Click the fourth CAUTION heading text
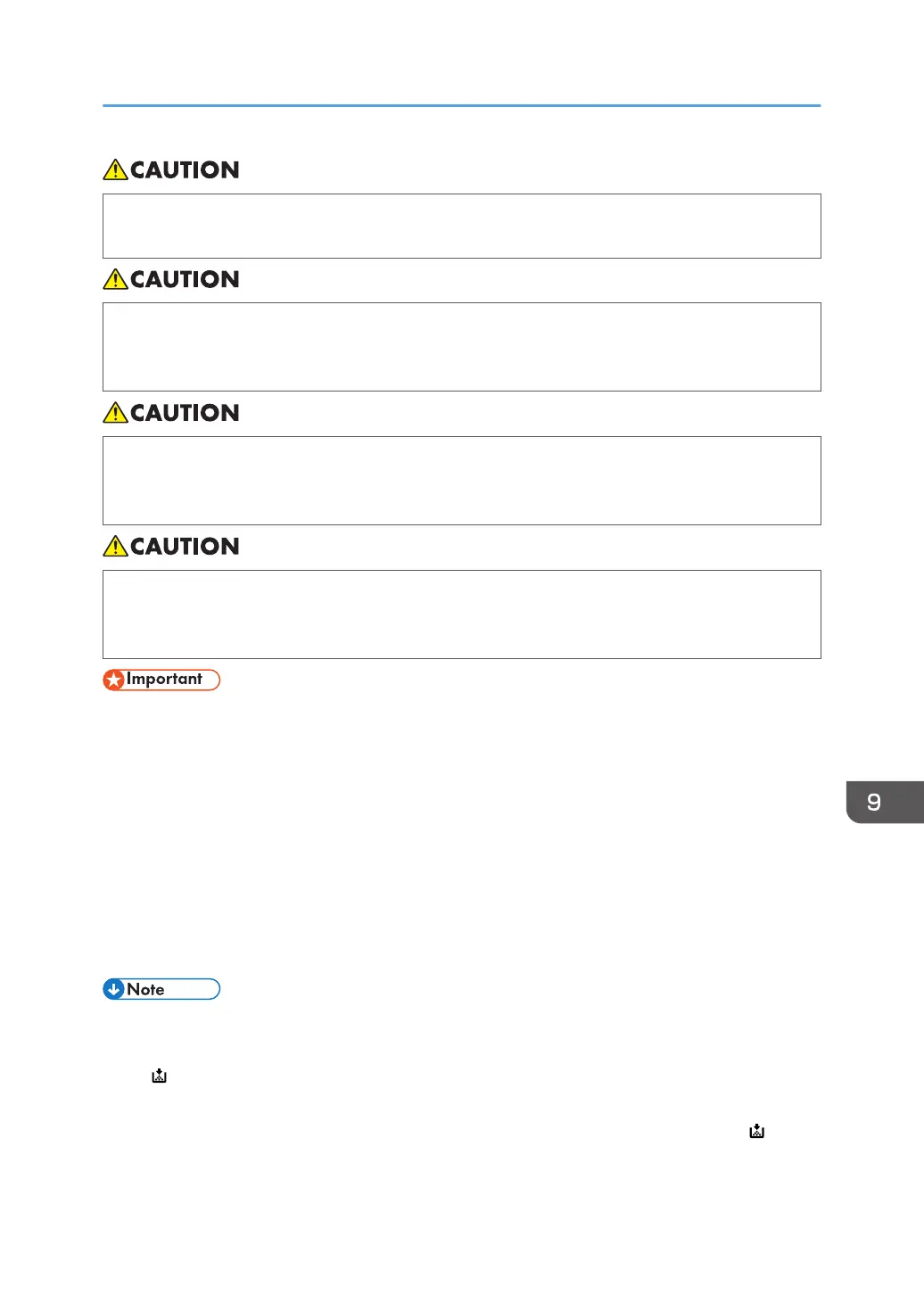924x1311 pixels. point(185,546)
